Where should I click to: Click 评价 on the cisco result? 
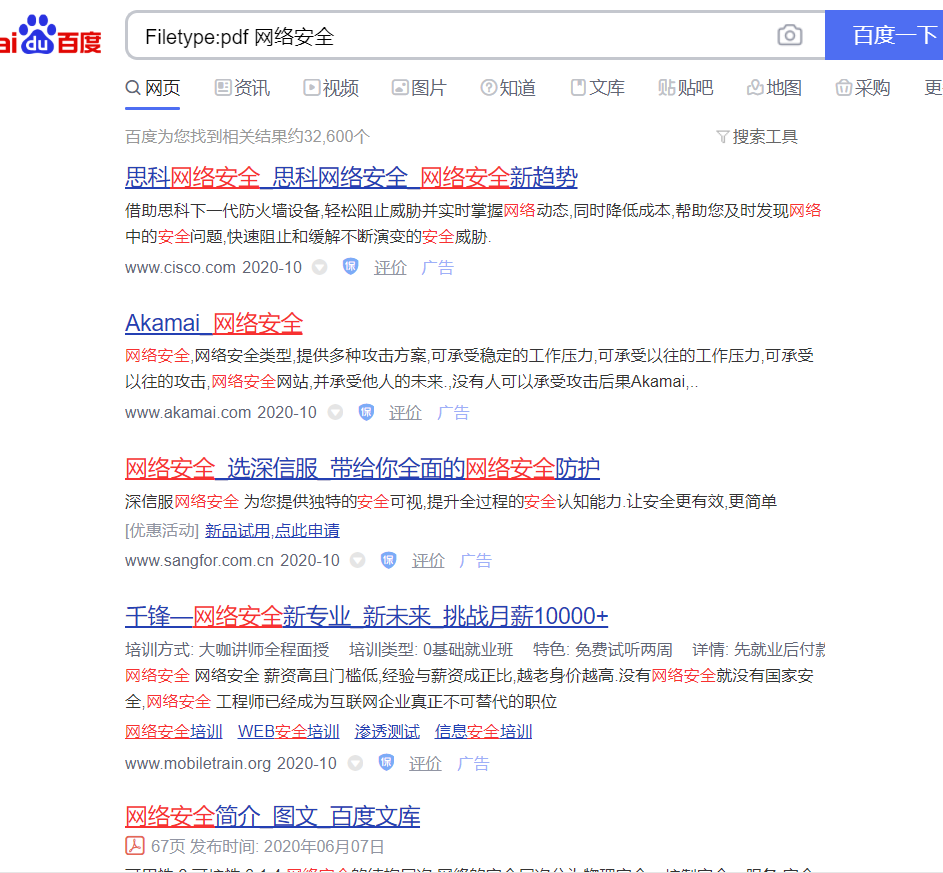(x=390, y=268)
